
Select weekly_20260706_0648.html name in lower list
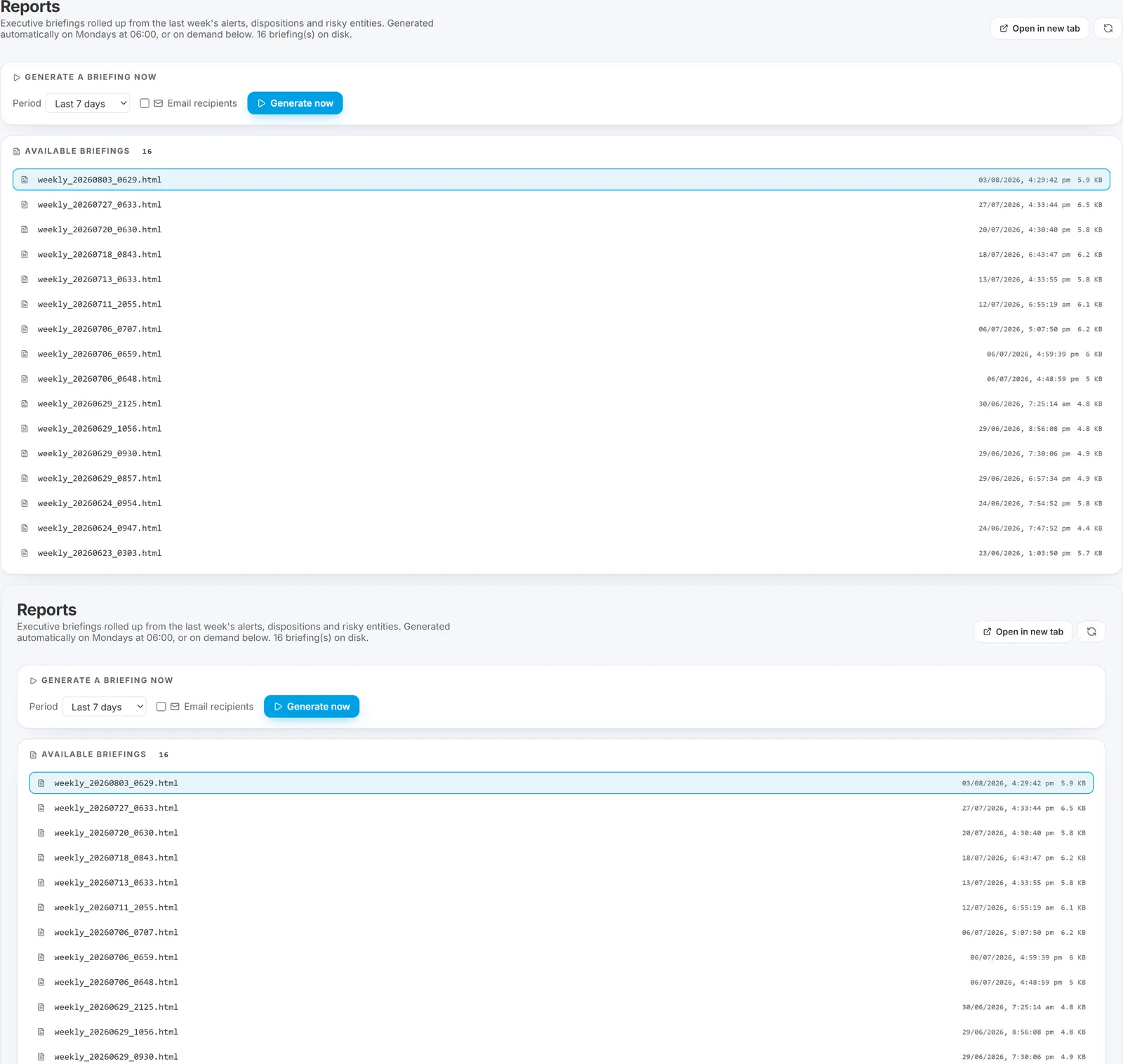coord(117,983)
